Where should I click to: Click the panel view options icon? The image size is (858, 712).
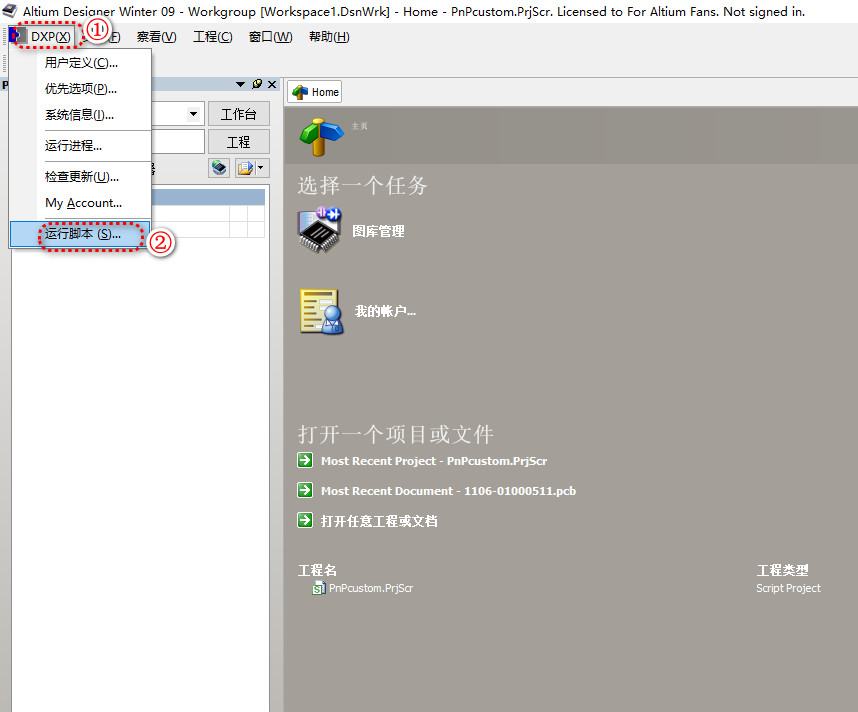(219, 168)
